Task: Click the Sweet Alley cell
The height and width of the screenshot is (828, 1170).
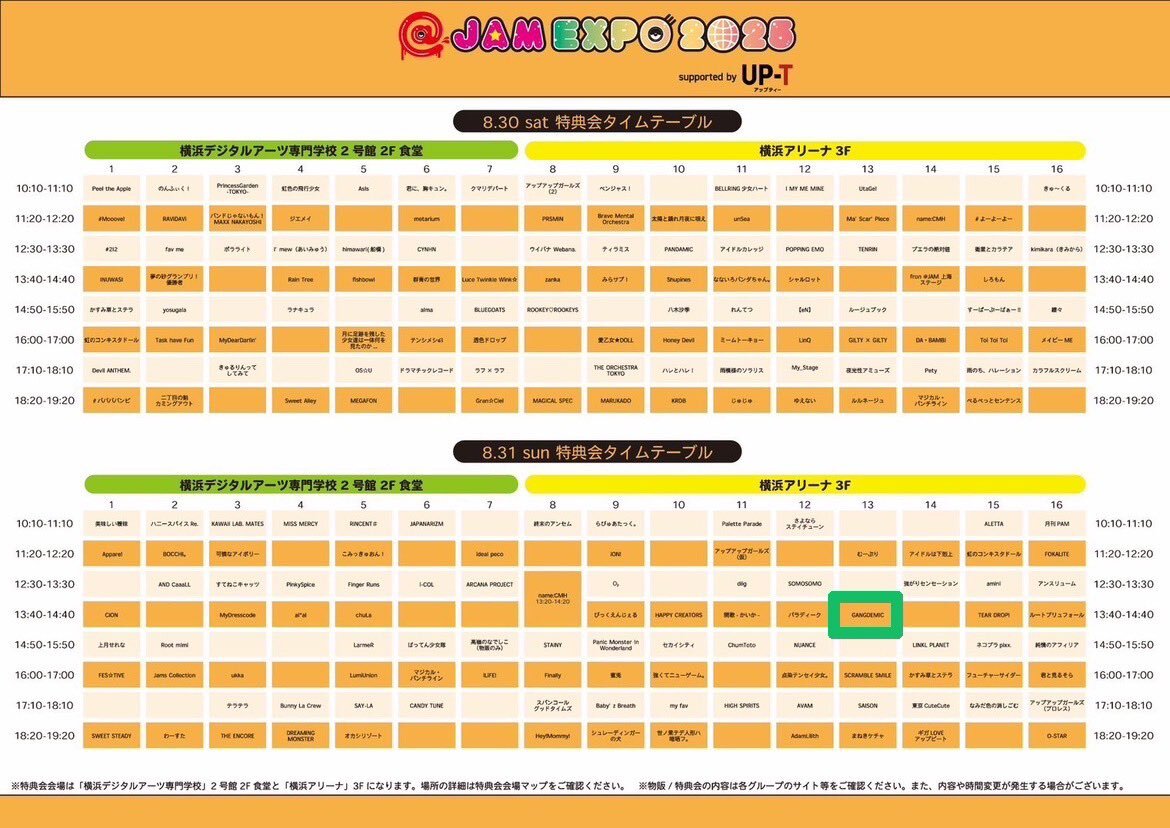Action: pyautogui.click(x=301, y=401)
